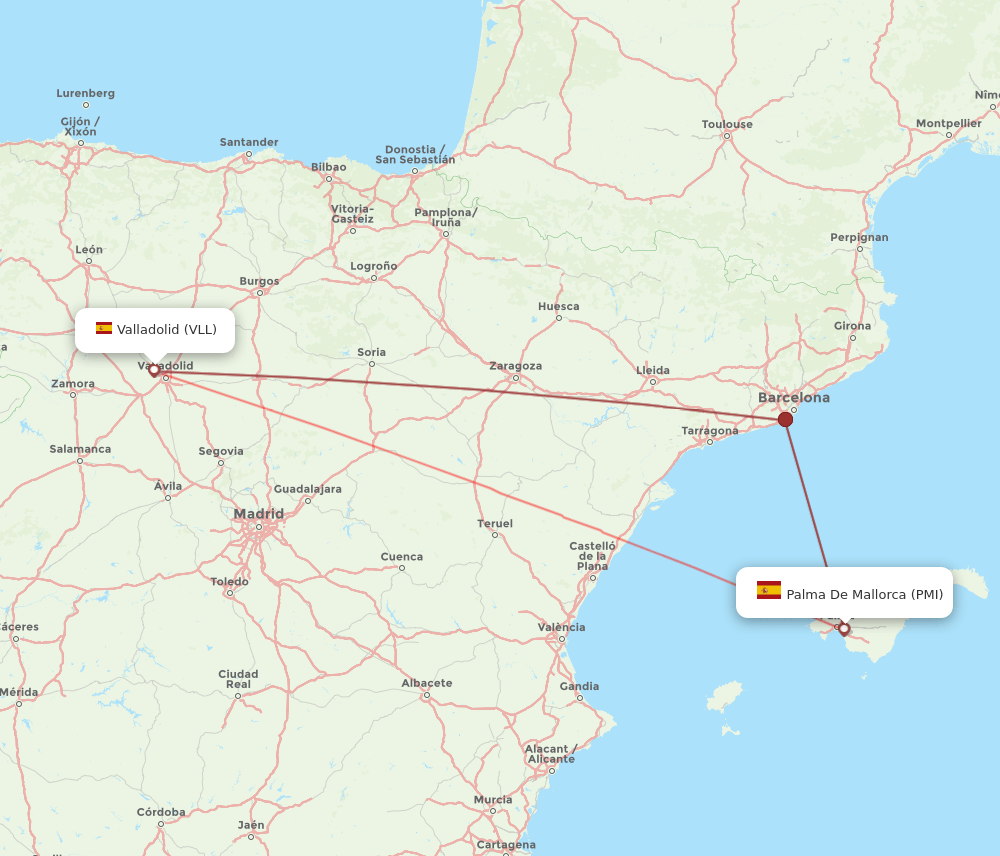
Task: Click the Pamplona/Iruña city label
Action: click(446, 217)
